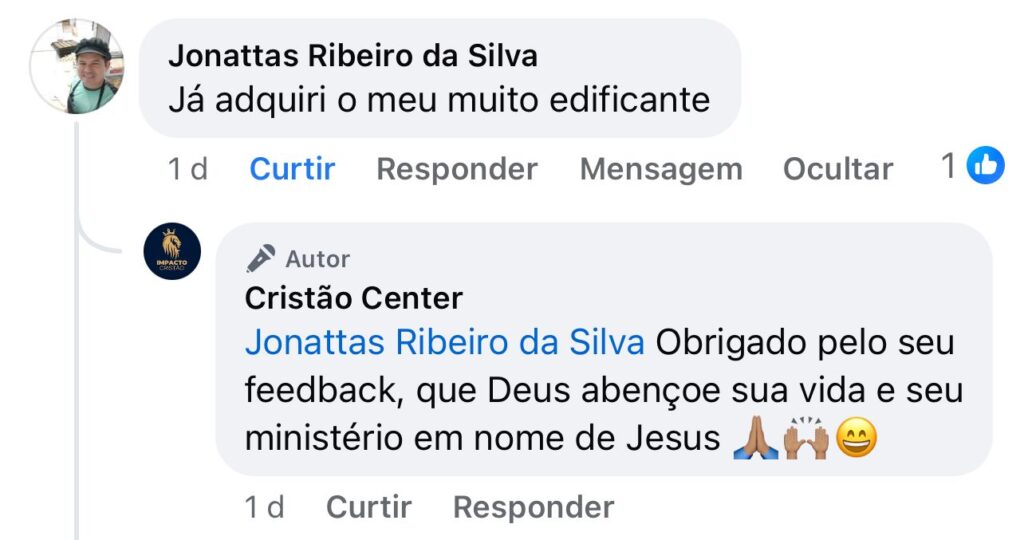
Task: Open the 1 d timestamp on the reply
Action: [x=265, y=507]
